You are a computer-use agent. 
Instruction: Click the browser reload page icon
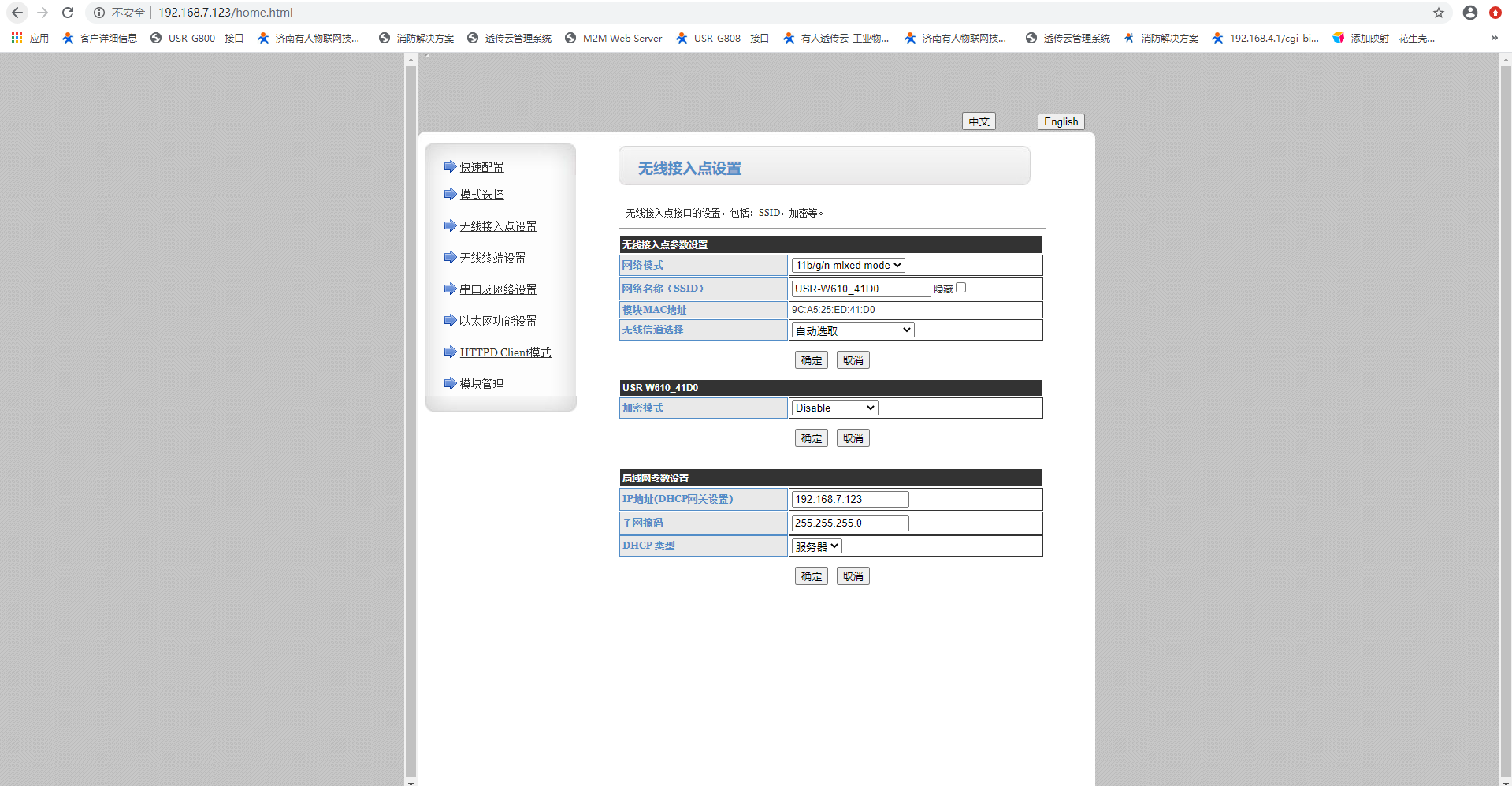[68, 13]
